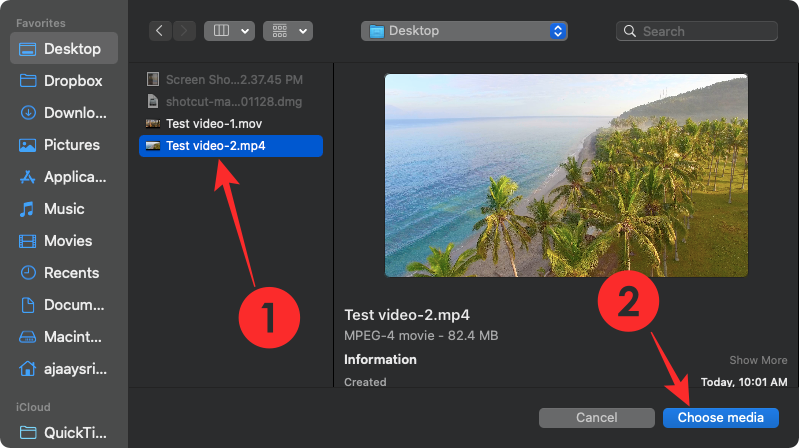
Task: Select Test video-1.mov file
Action: coord(214,123)
